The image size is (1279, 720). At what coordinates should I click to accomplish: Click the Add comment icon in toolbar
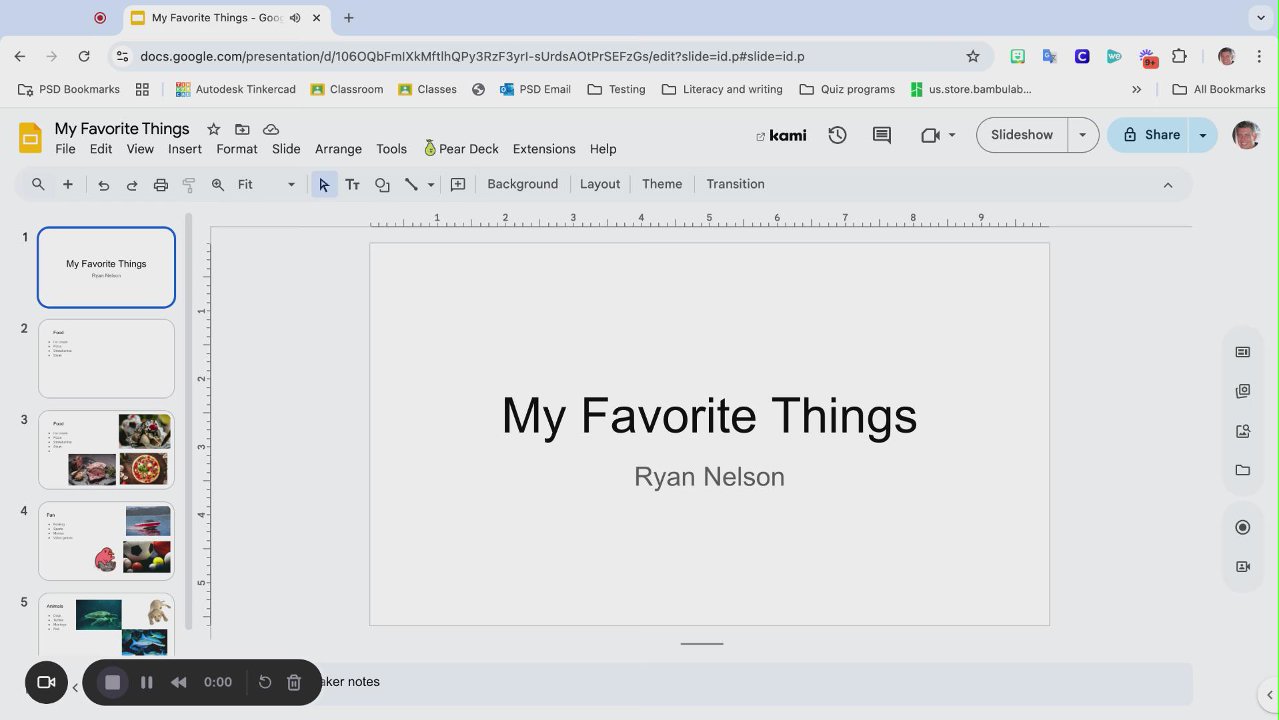(458, 184)
